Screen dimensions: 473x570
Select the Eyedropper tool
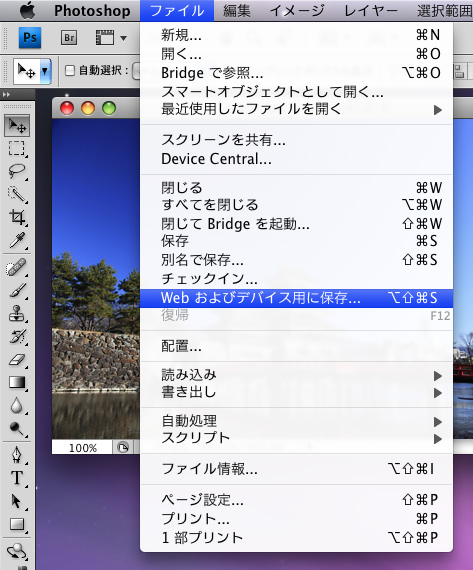[x=17, y=240]
